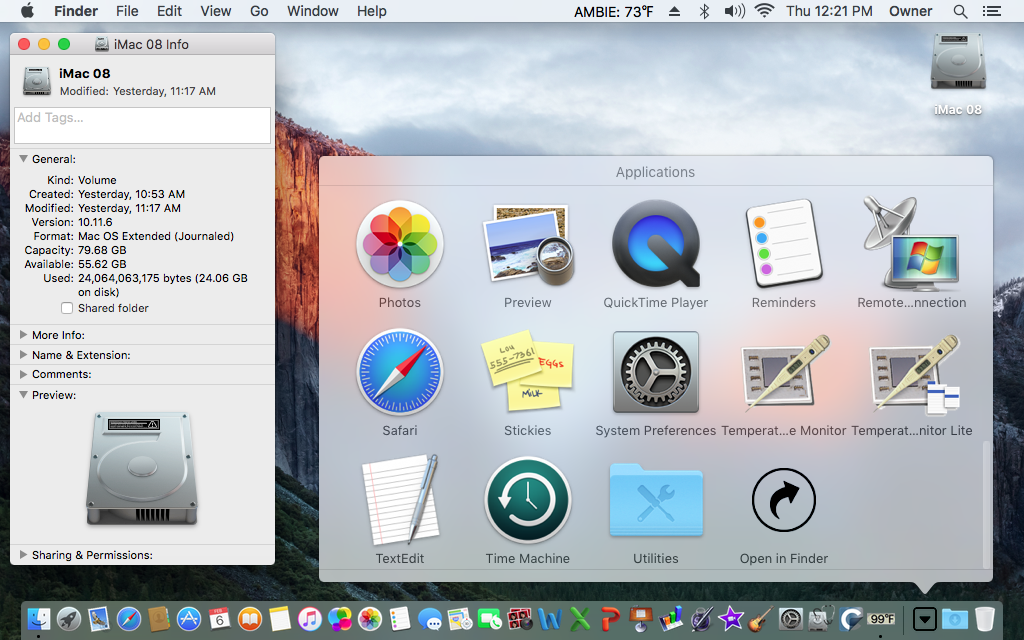
Task: Open Reminders from the Applications stack
Action: (783, 244)
